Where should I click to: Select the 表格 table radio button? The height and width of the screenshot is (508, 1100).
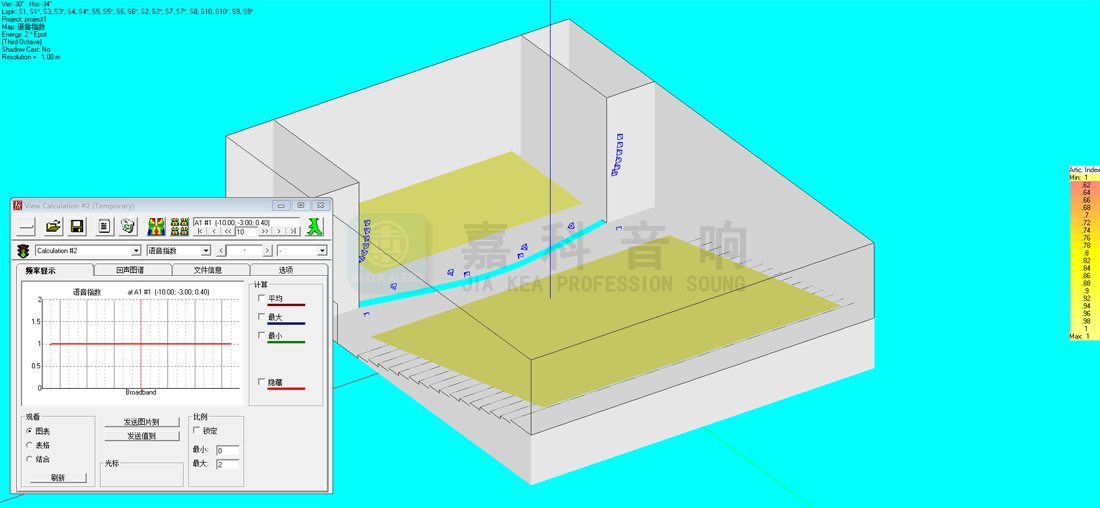(30, 445)
